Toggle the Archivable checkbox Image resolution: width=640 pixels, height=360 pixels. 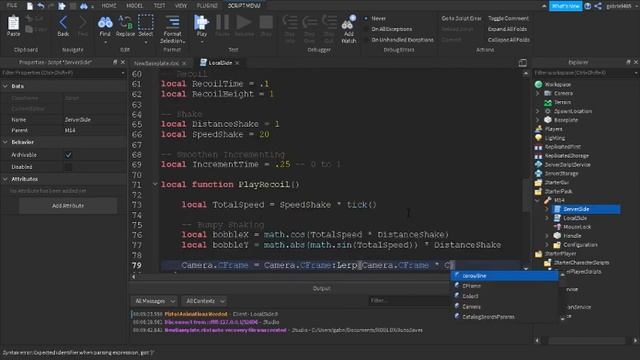pyautogui.click(x=68, y=155)
